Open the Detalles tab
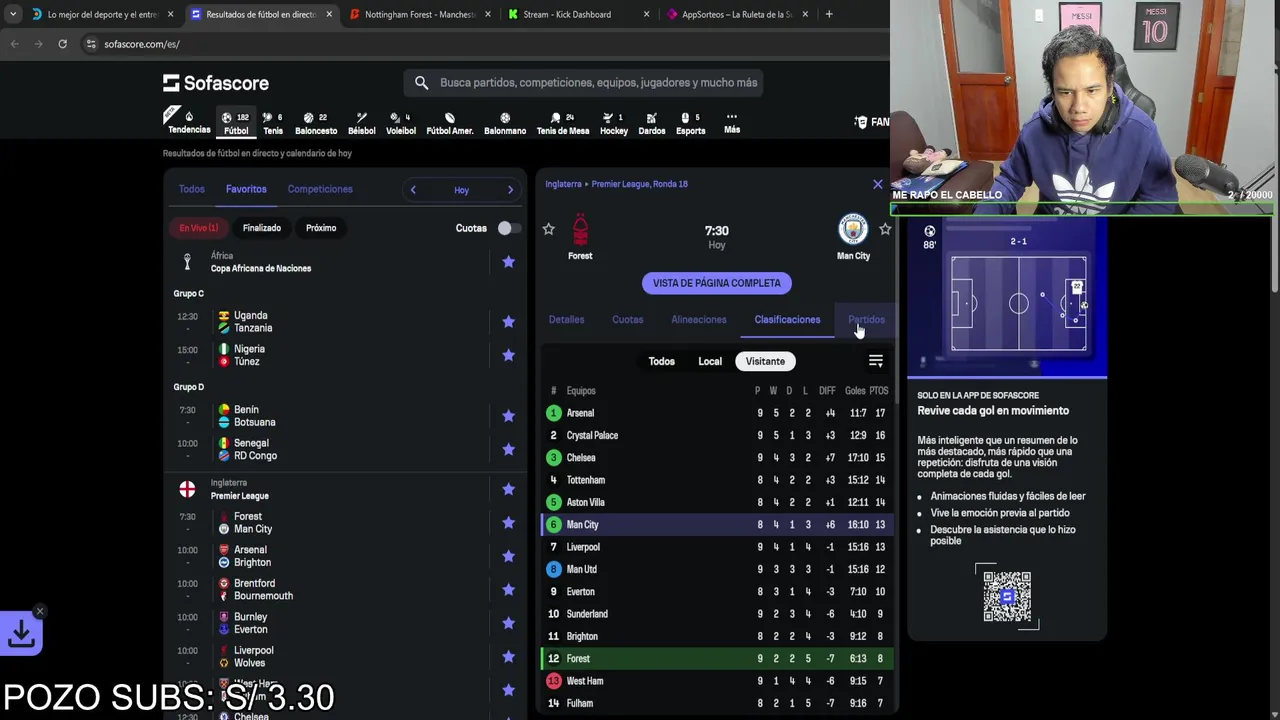This screenshot has width=1280, height=720. click(x=566, y=320)
